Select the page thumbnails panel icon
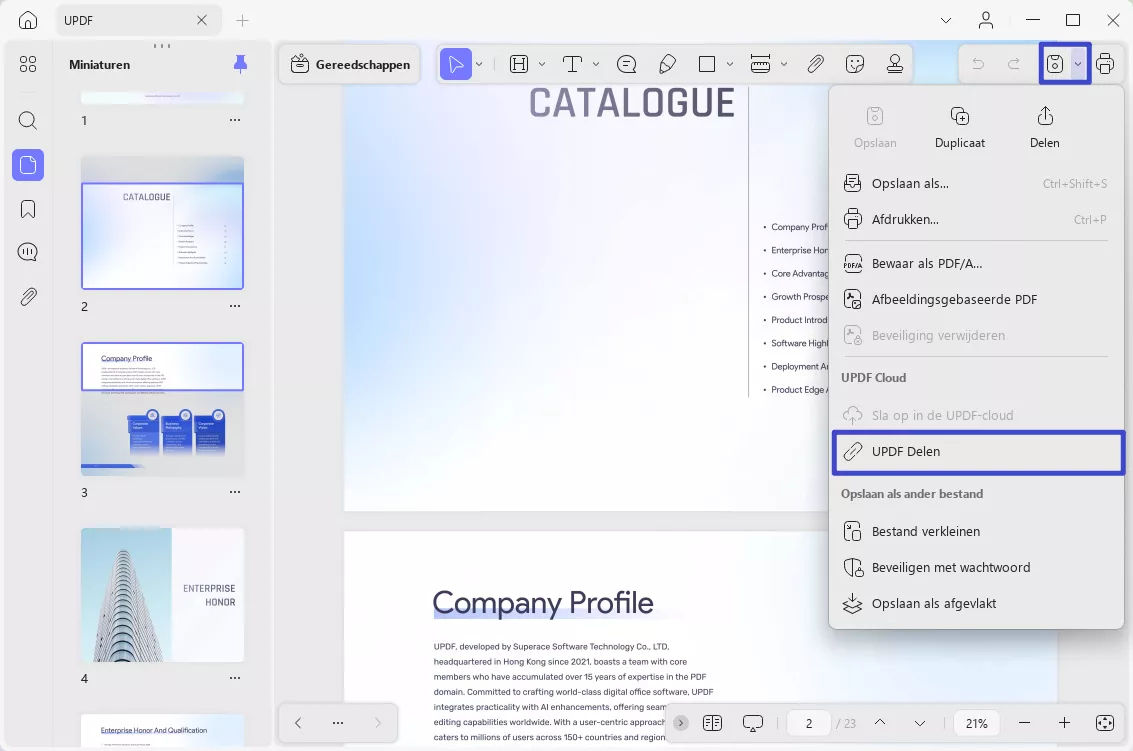1133x751 pixels. (27, 165)
